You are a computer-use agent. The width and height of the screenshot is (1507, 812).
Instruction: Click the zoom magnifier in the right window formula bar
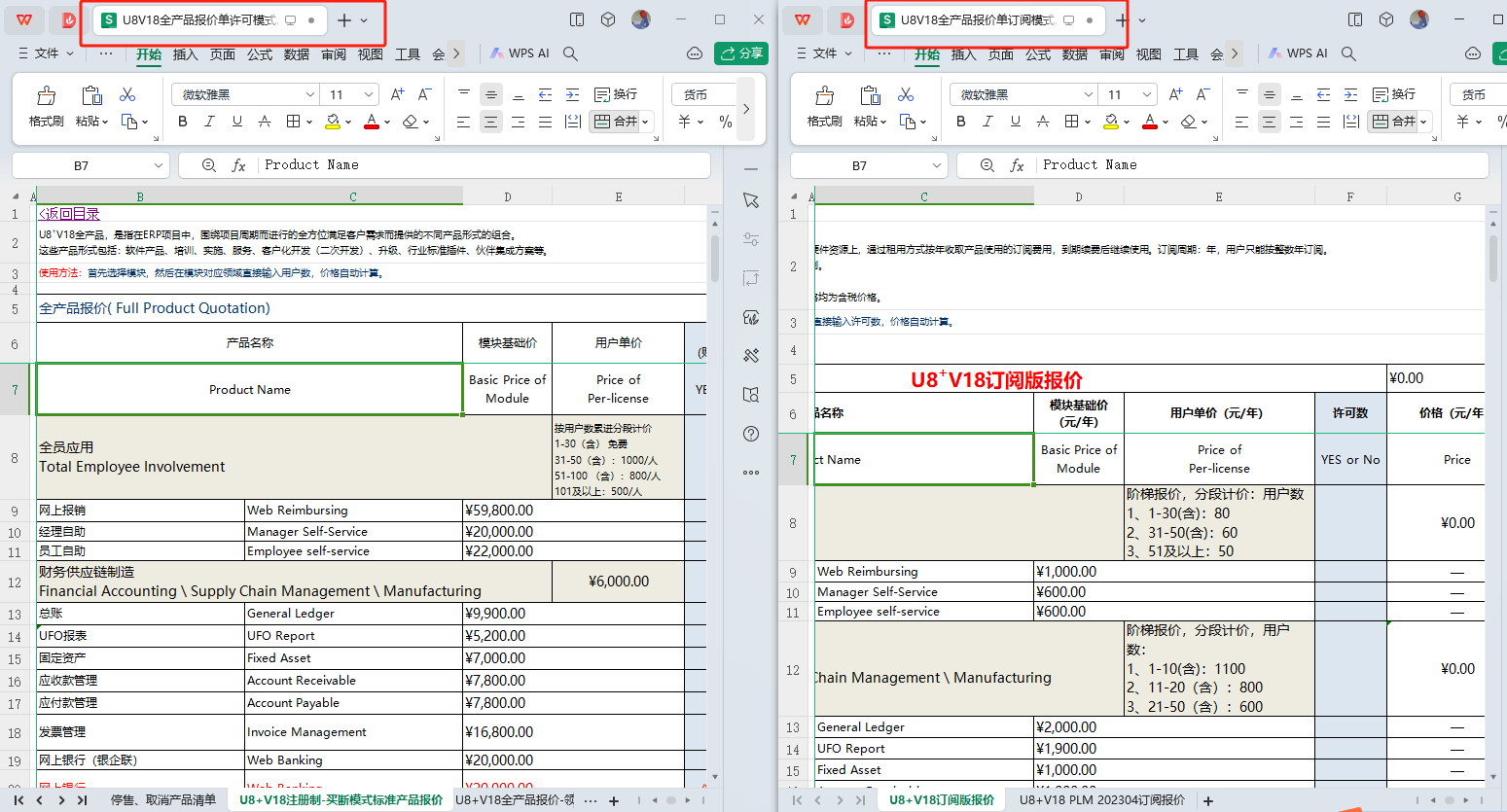click(987, 165)
